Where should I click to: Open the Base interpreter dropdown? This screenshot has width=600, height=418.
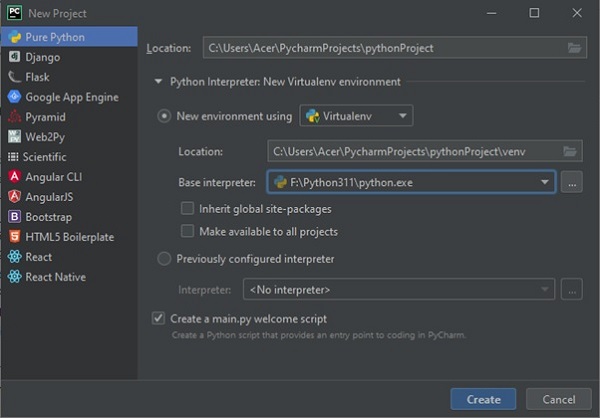click(x=545, y=182)
